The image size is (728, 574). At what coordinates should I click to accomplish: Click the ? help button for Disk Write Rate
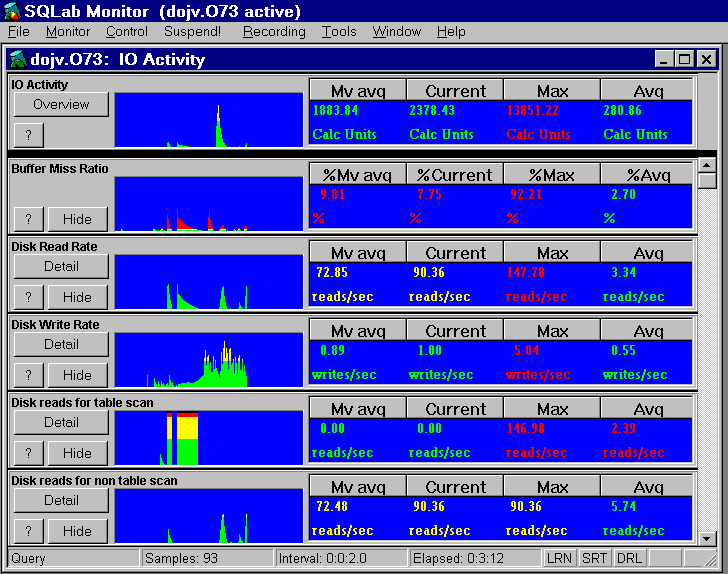click(x=29, y=375)
